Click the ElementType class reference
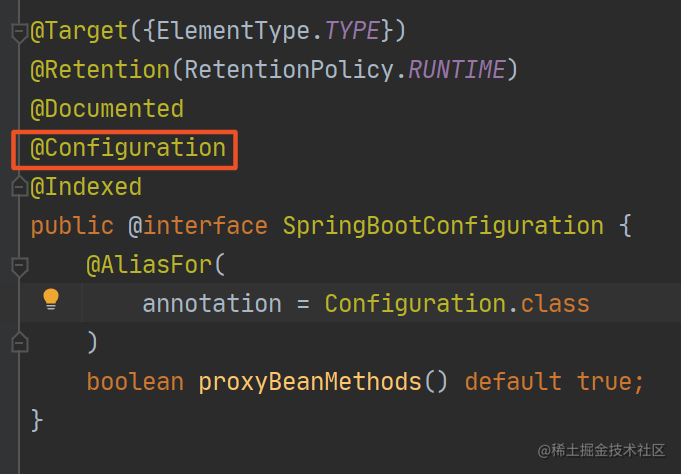Image resolution: width=681 pixels, height=474 pixels. coord(233,31)
